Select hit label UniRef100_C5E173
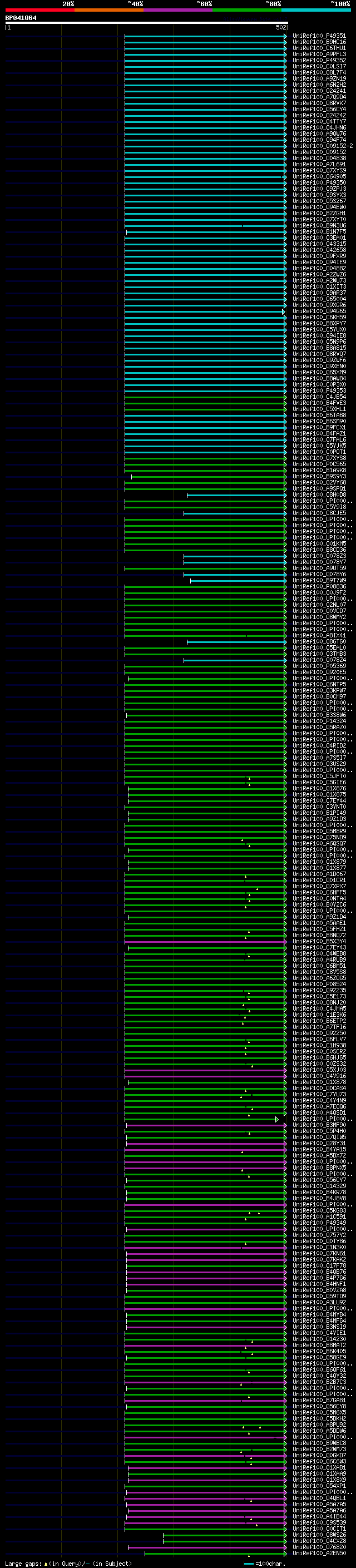Viewport: 356px width, 1568px height. click(x=319, y=996)
